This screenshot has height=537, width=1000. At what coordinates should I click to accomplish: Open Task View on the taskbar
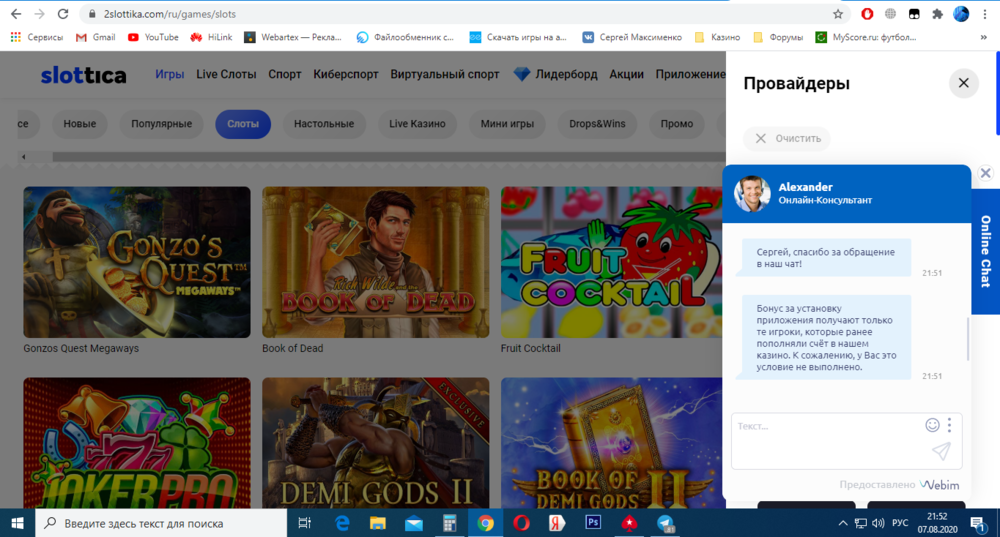coord(304,523)
